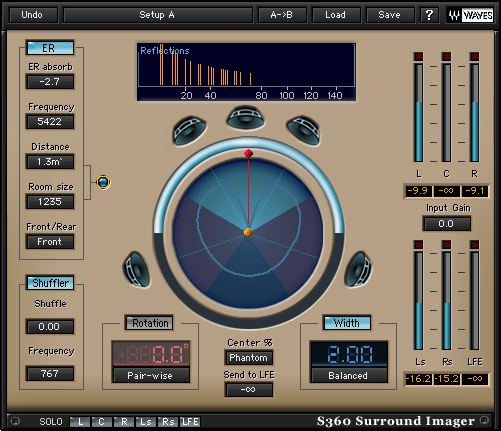Click the Reflections display graph
The image size is (501, 431).
pos(246,72)
